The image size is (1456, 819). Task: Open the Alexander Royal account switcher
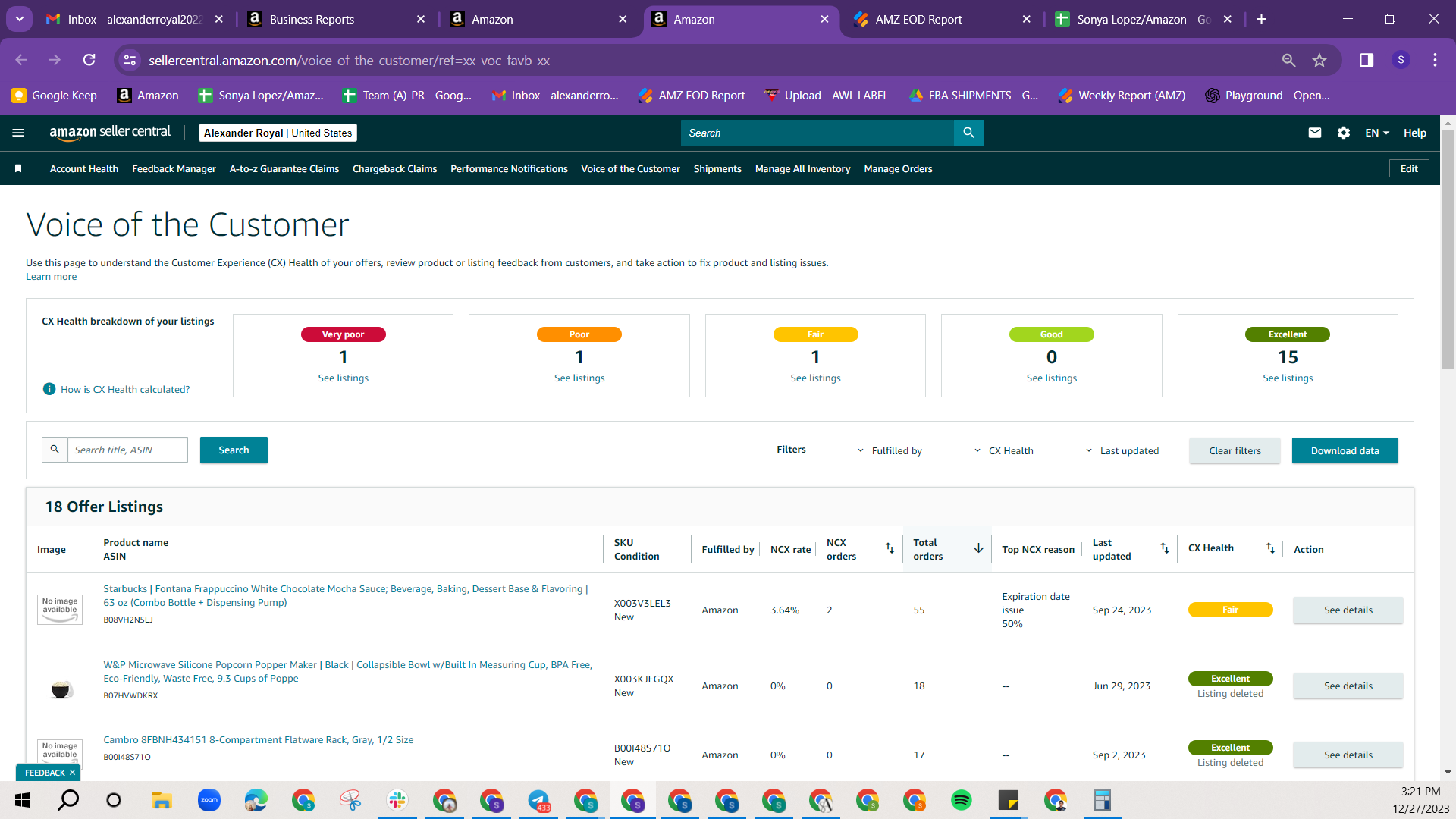pos(278,133)
